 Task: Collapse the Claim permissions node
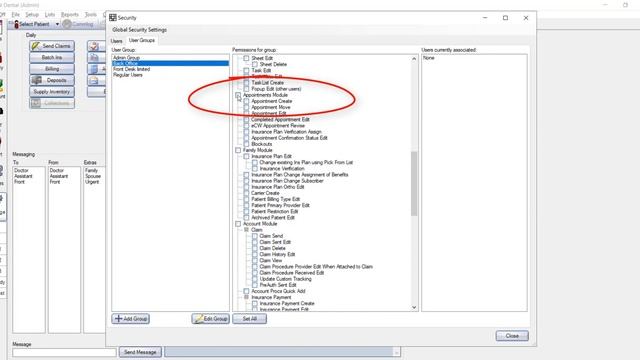coord(247,230)
